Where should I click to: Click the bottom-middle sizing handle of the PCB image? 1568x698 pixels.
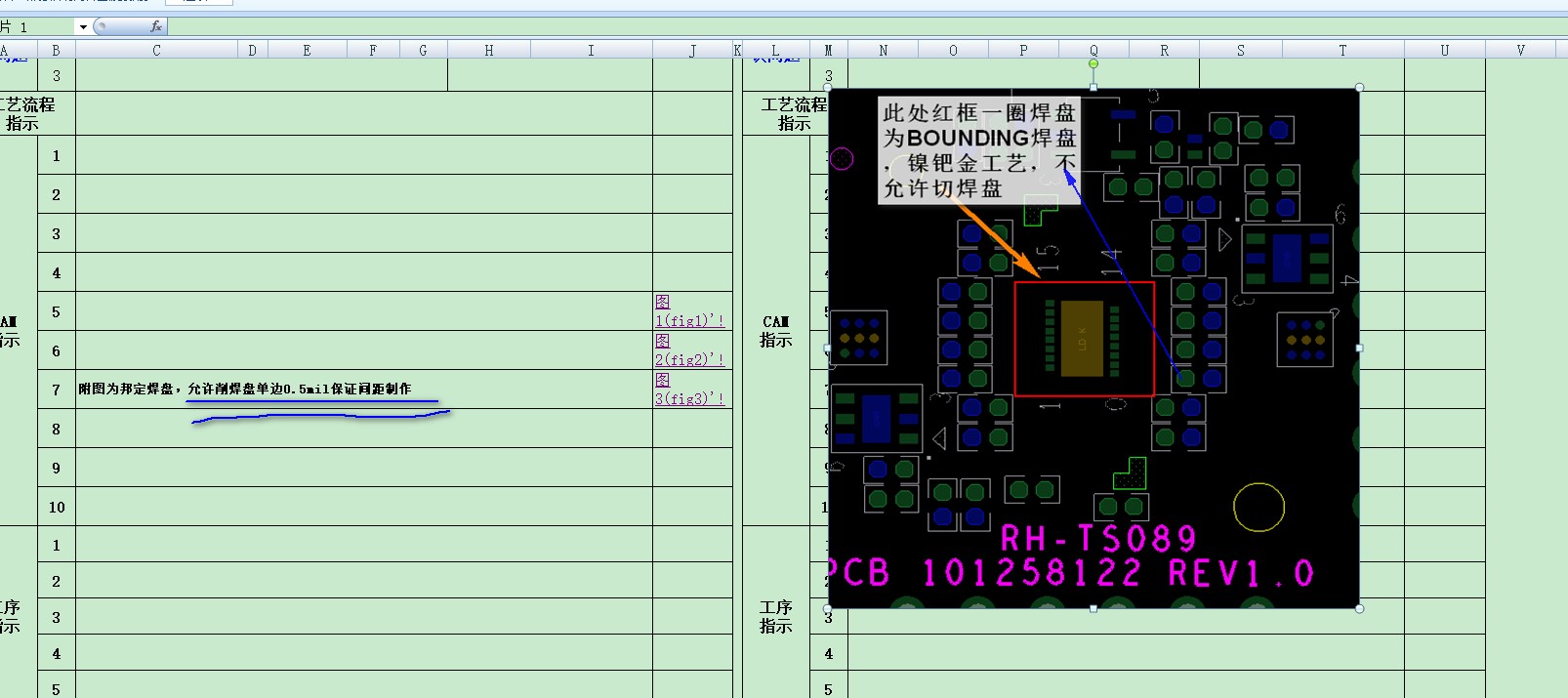coord(1093,608)
